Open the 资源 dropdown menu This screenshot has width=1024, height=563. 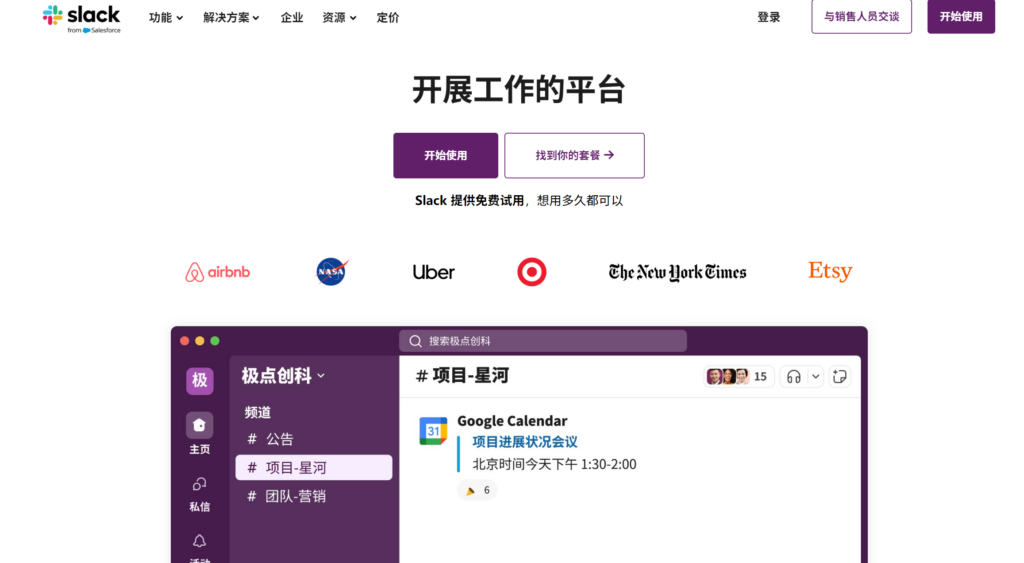(339, 18)
